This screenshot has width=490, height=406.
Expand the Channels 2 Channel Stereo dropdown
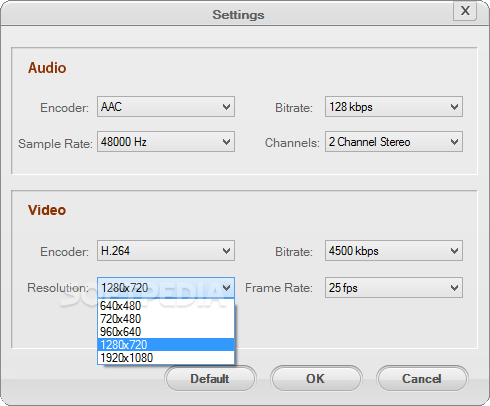(394, 142)
